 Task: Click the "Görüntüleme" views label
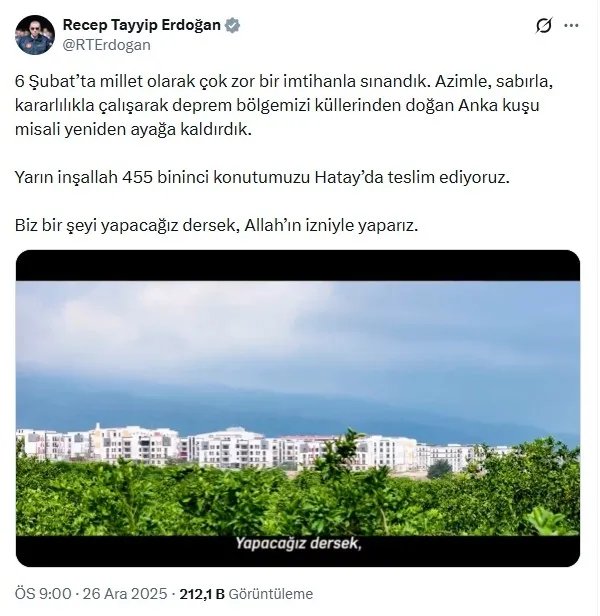pyautogui.click(x=271, y=594)
